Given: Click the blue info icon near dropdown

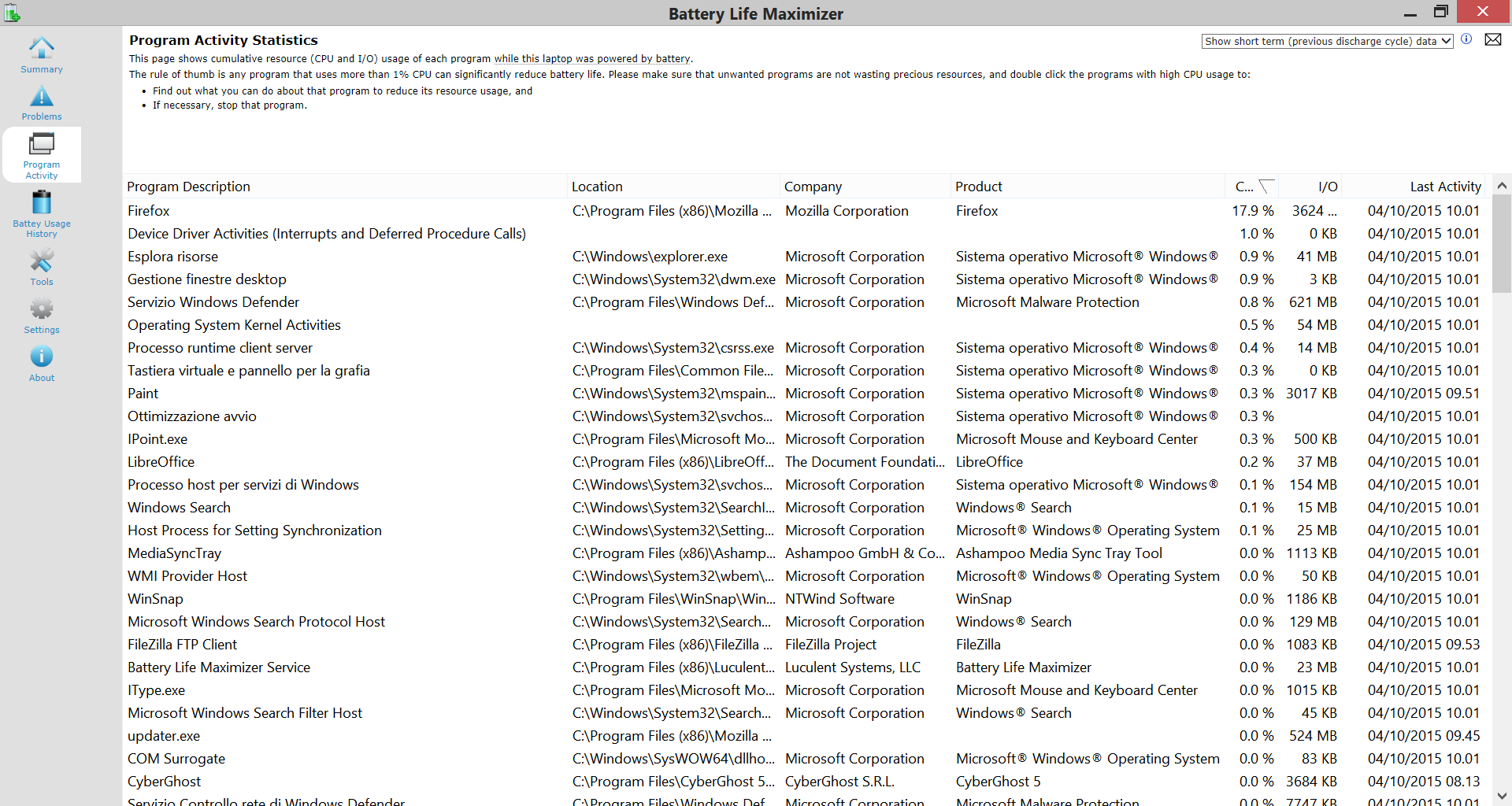Looking at the screenshot, I should (1466, 39).
